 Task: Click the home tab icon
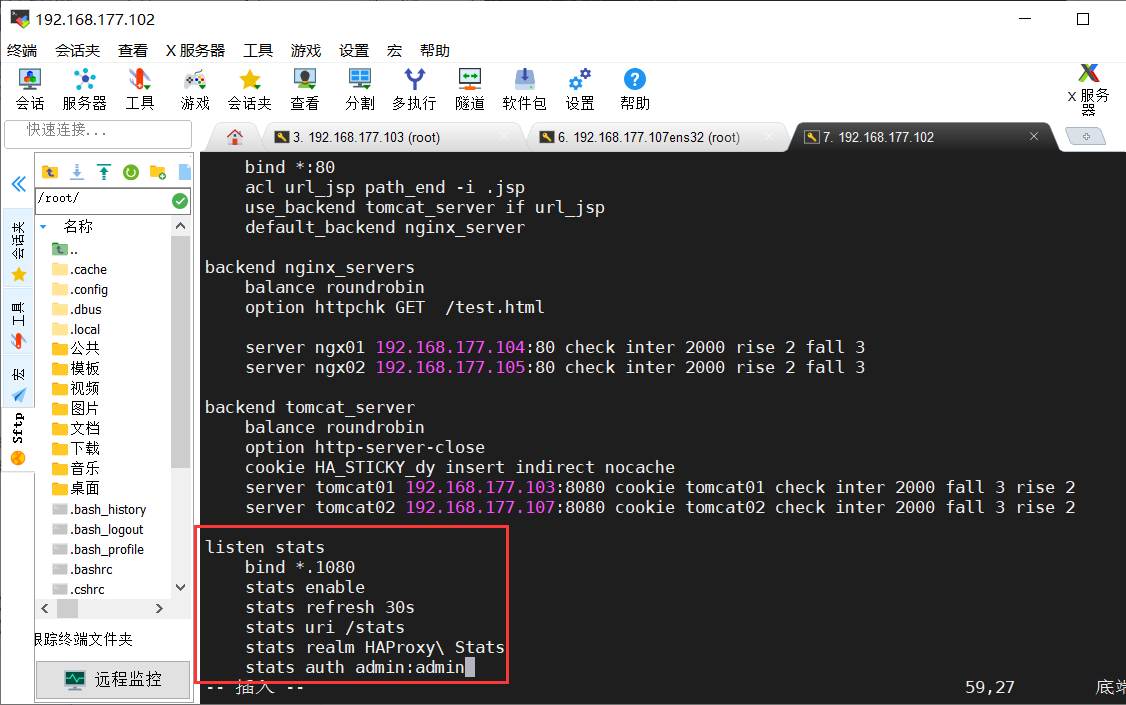[235, 136]
